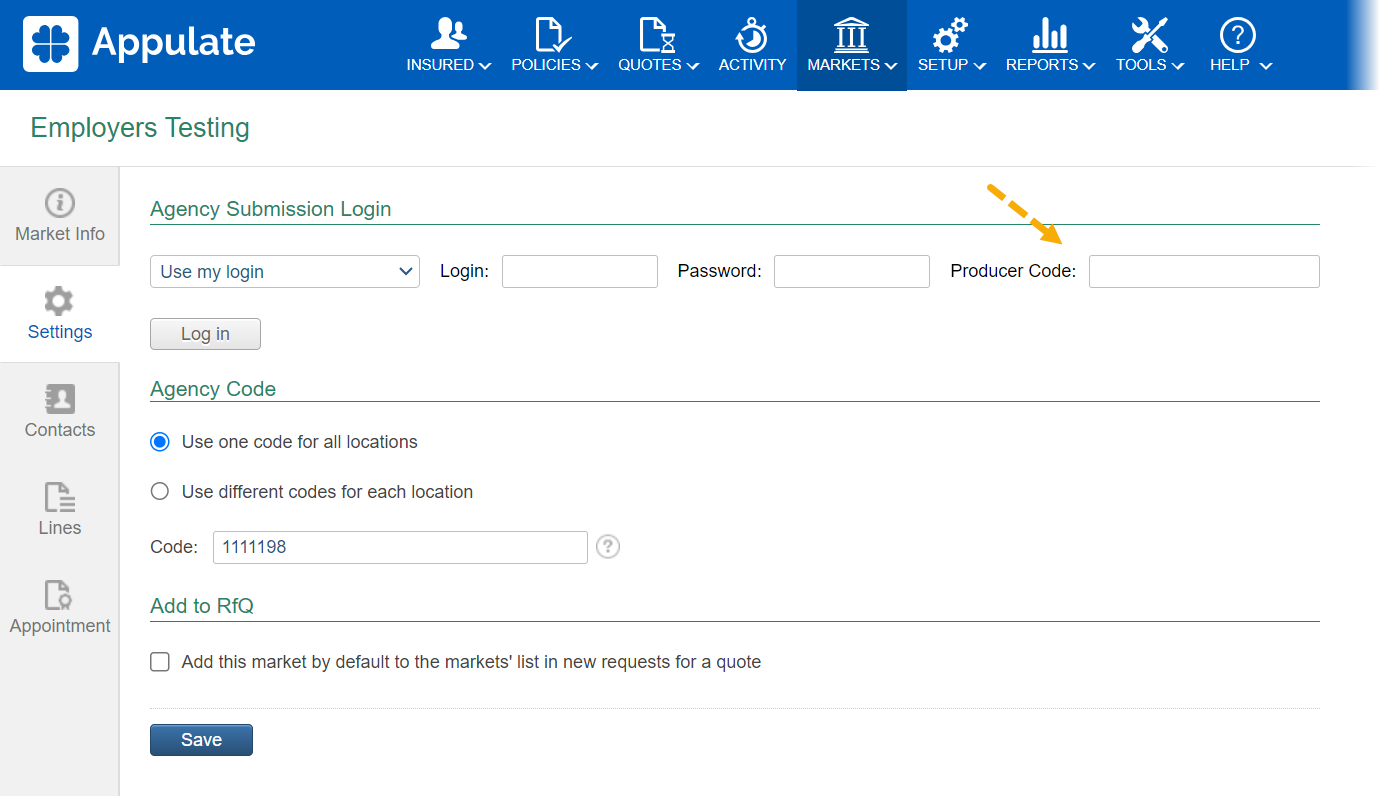The height and width of the screenshot is (796, 1380).
Task: Open the Activity stopwatch icon
Action: click(752, 36)
